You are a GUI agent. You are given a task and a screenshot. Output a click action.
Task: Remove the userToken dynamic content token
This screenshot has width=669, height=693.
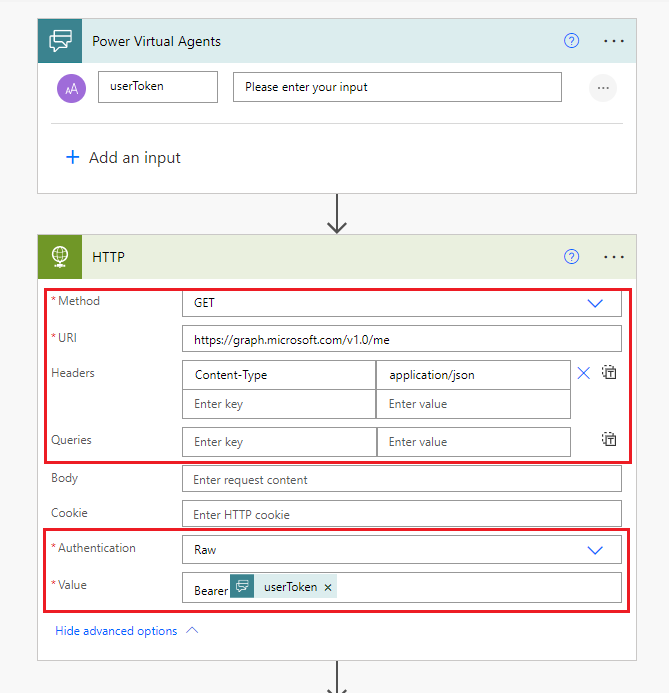point(327,588)
